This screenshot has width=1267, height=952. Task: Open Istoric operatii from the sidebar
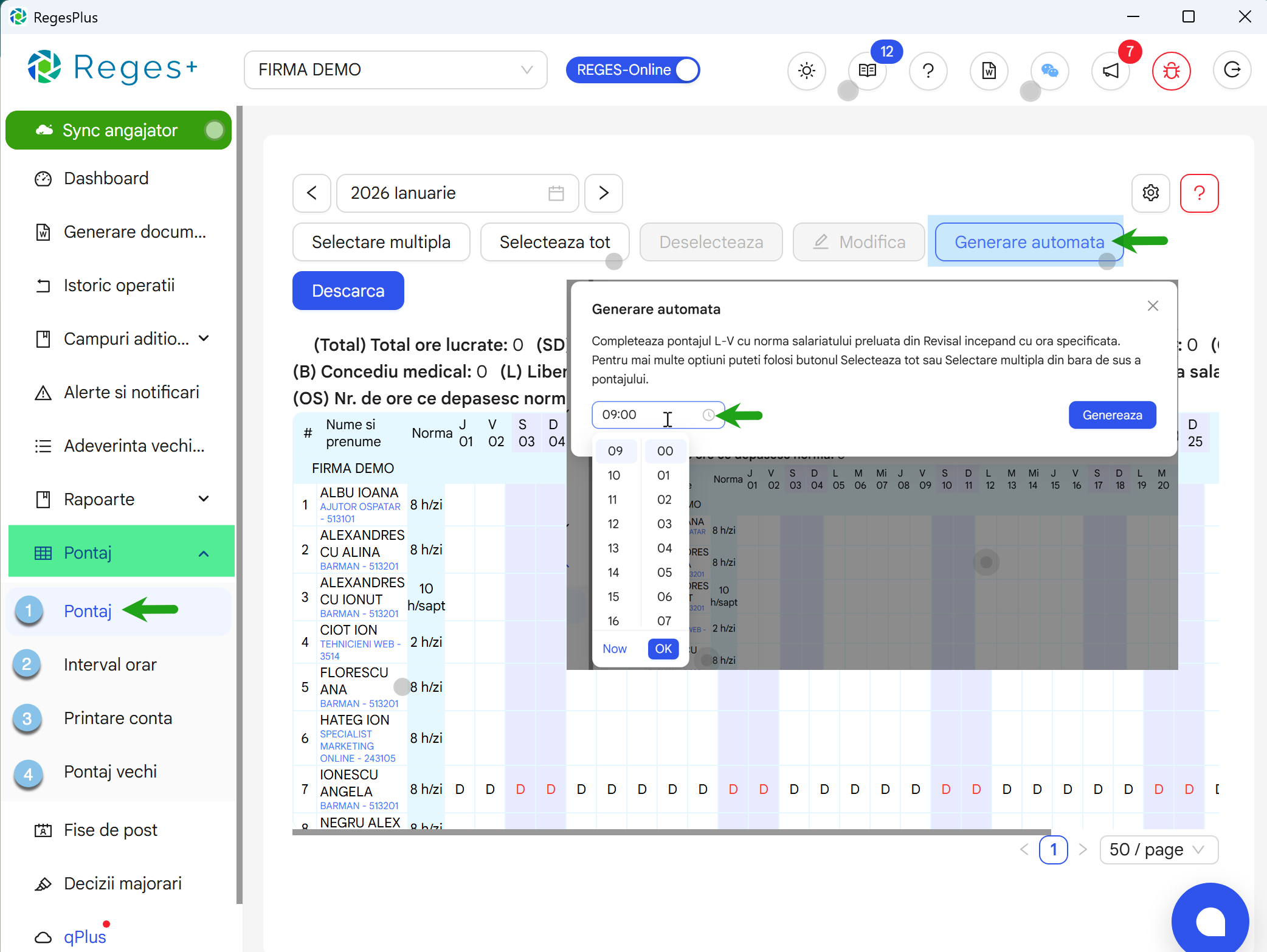click(x=119, y=285)
